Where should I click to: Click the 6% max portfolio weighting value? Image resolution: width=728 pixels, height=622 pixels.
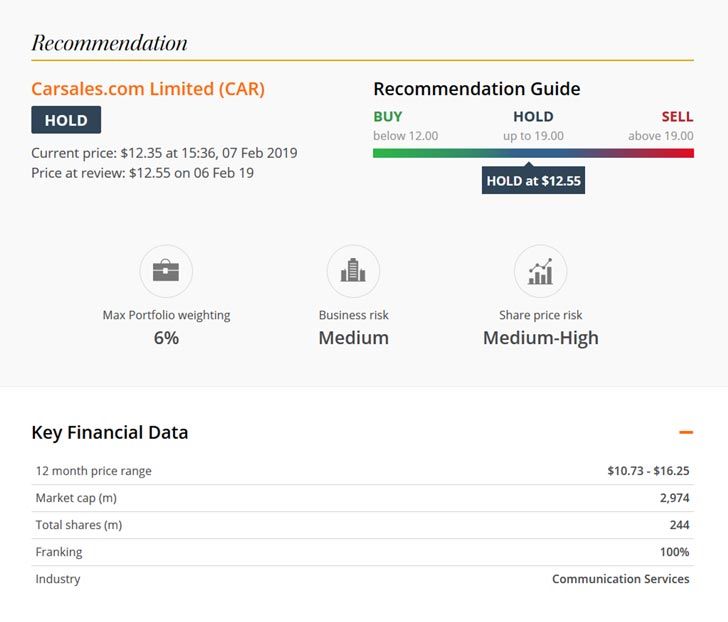coord(166,338)
